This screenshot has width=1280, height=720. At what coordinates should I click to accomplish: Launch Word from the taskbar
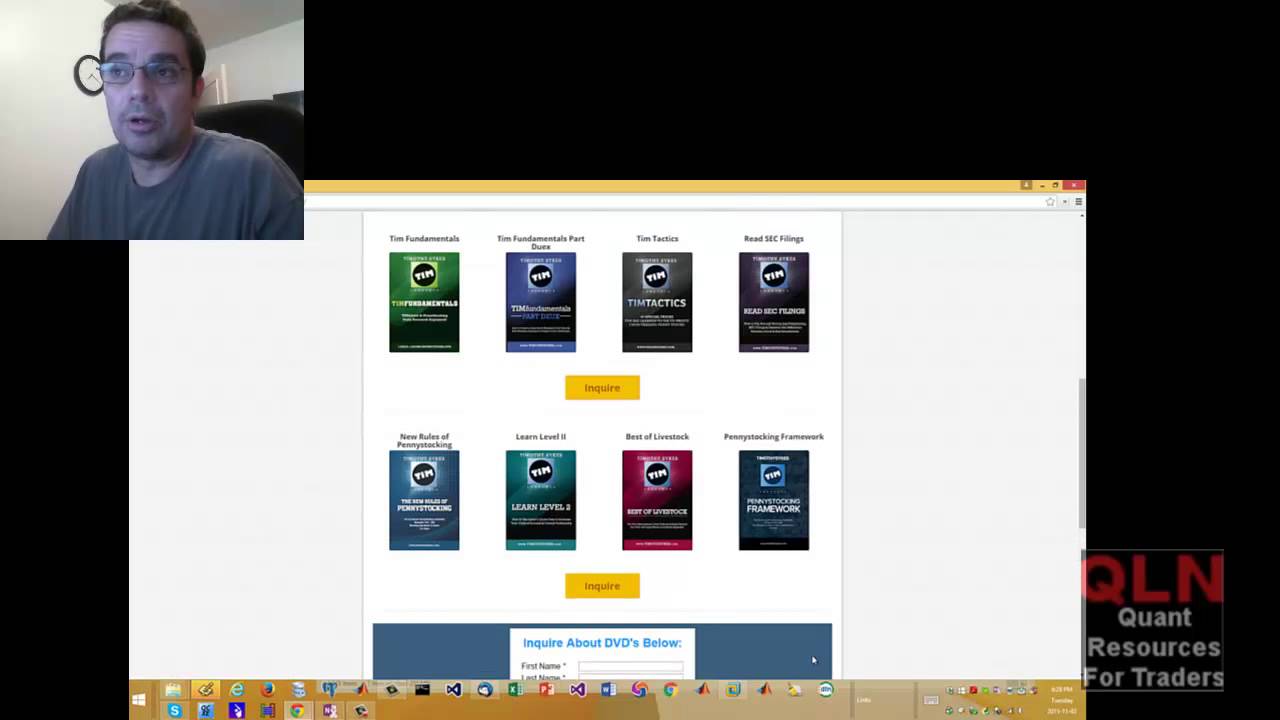(608, 690)
